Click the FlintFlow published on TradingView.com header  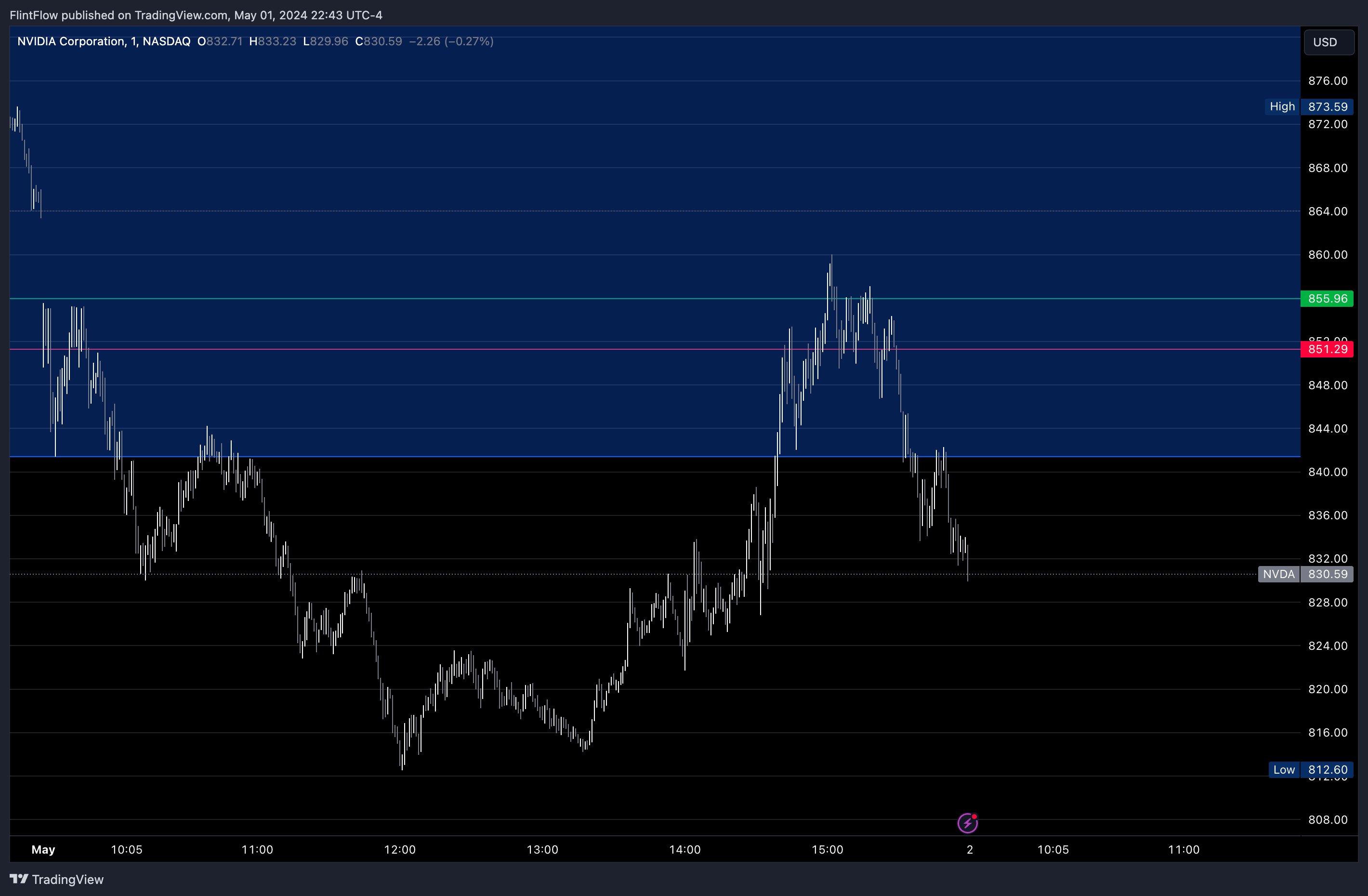click(x=196, y=15)
